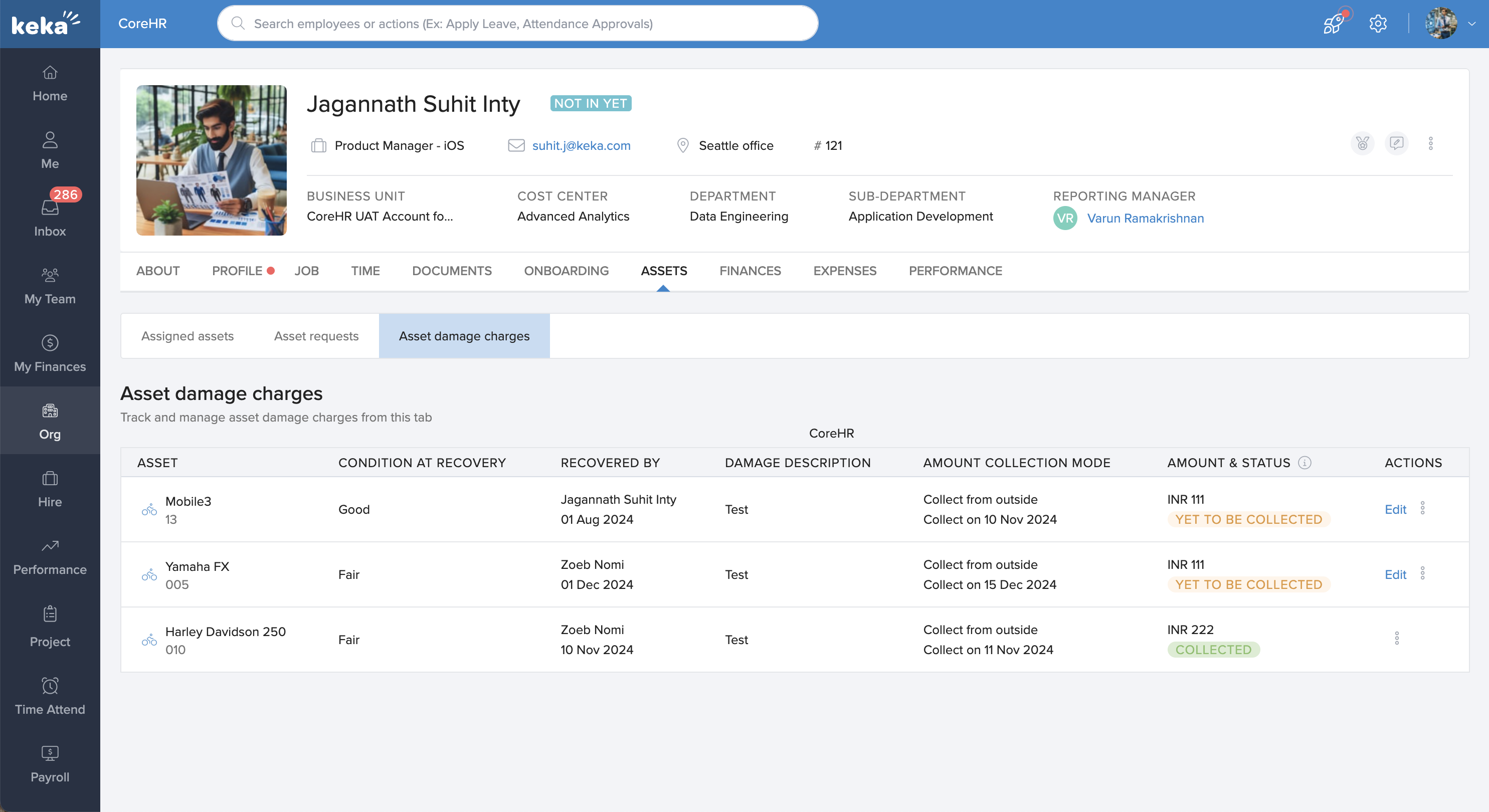Screen dimensions: 1489x812
Task: Go to My Finances in sidebar
Action: tap(50, 353)
